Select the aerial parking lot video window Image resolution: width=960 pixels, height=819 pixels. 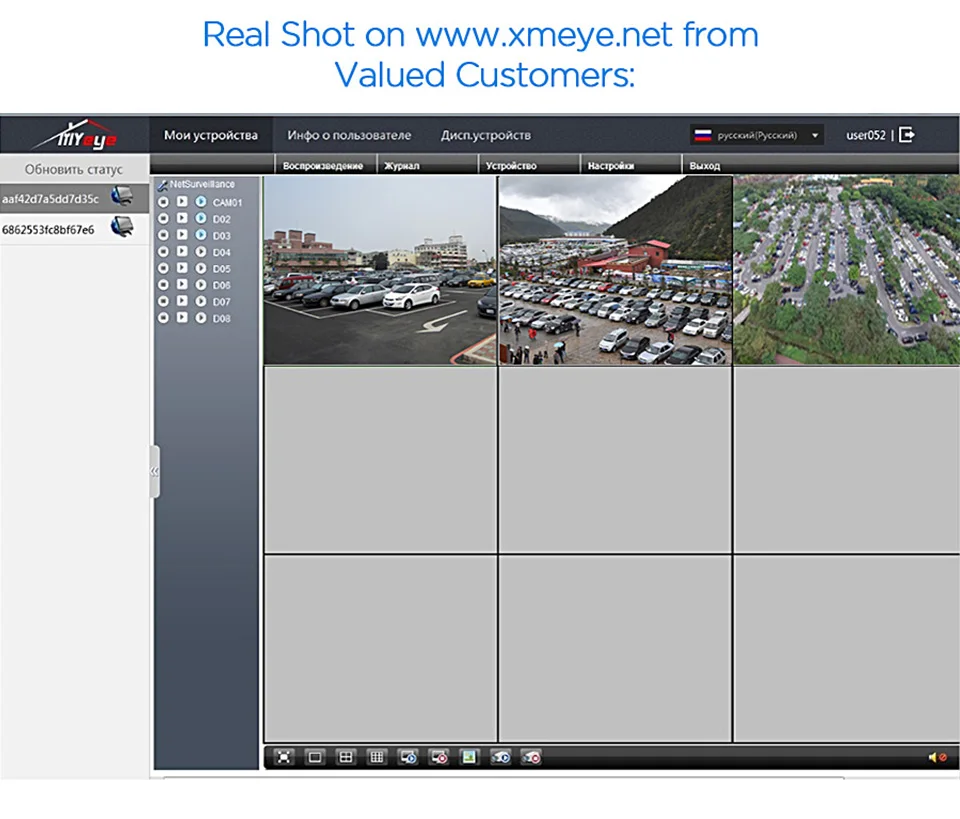click(847, 271)
